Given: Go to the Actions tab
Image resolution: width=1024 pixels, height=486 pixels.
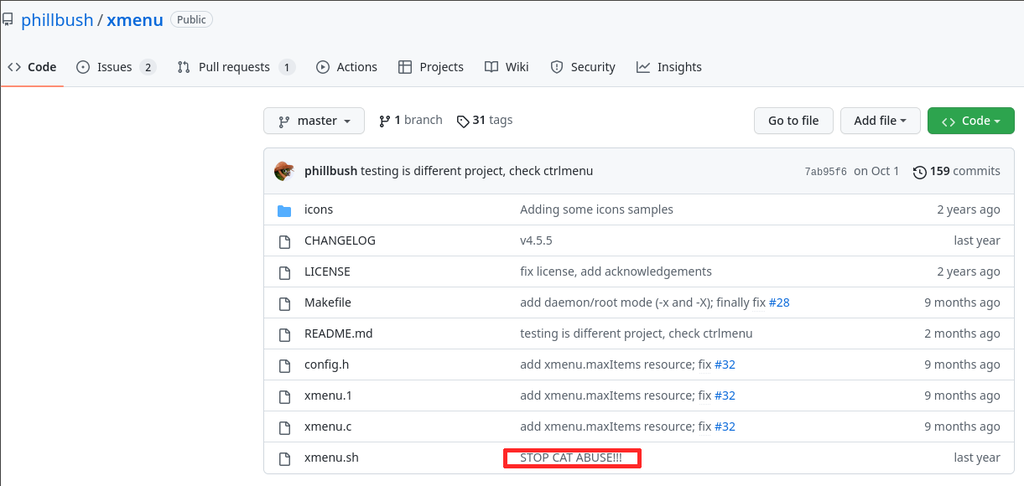Looking at the screenshot, I should [x=347, y=67].
